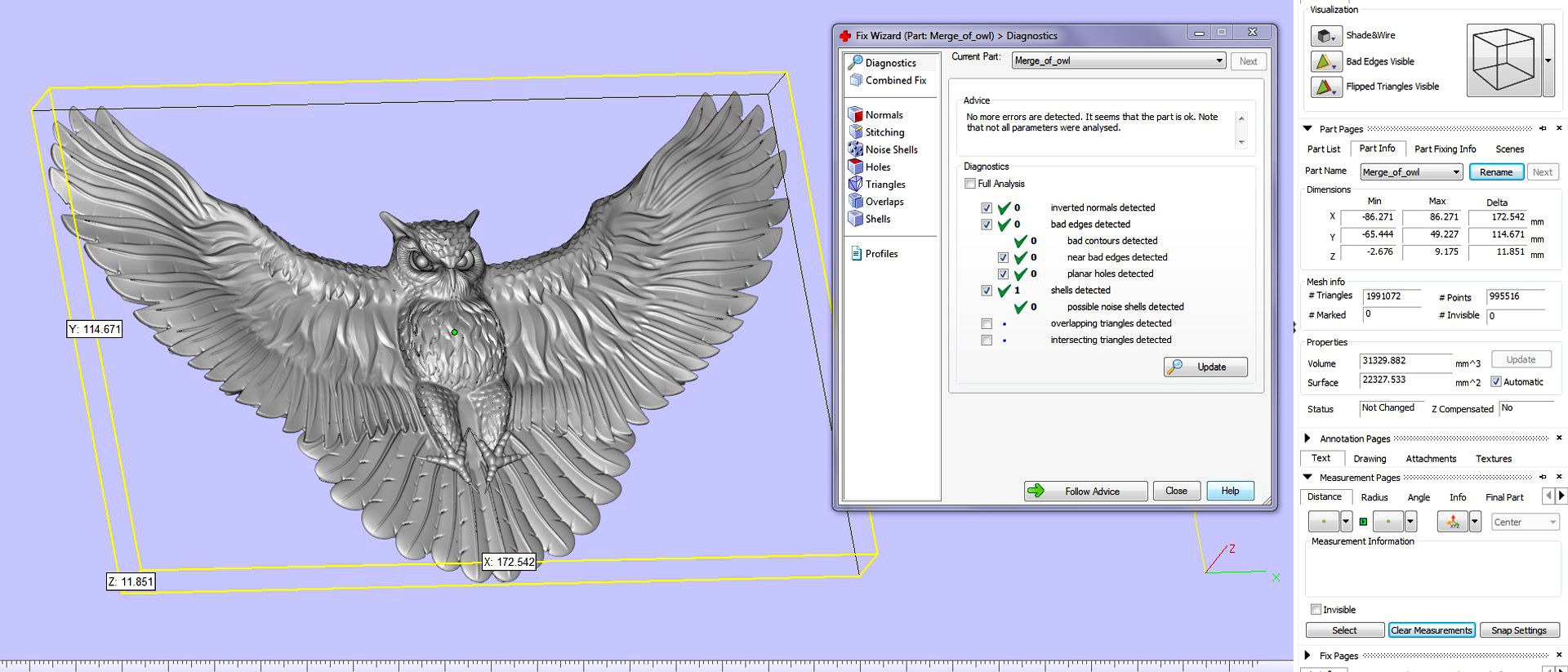The width and height of the screenshot is (1568, 672).
Task: Expand the Fix Pages section
Action: click(1307, 656)
